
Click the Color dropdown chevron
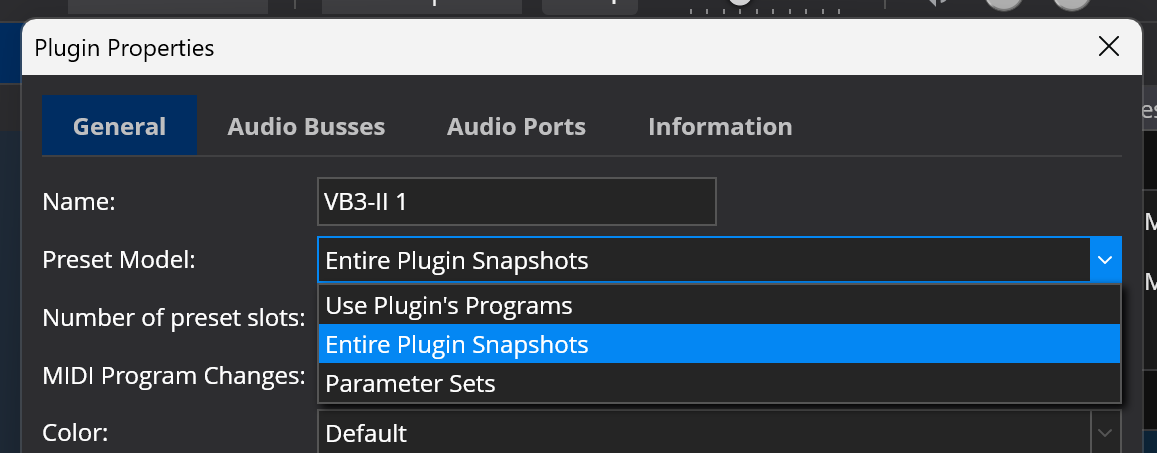1105,433
